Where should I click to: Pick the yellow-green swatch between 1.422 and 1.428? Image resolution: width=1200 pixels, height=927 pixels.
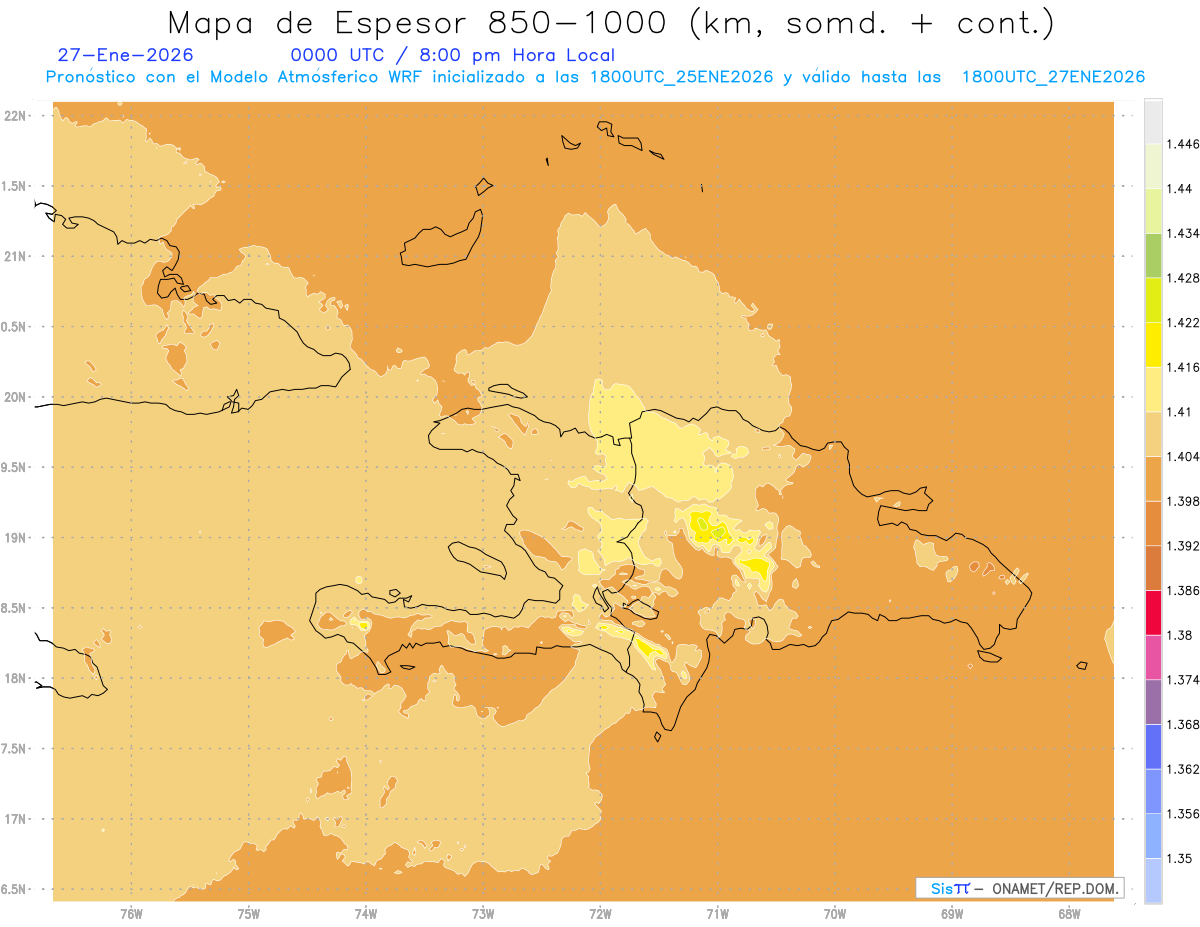point(1153,299)
